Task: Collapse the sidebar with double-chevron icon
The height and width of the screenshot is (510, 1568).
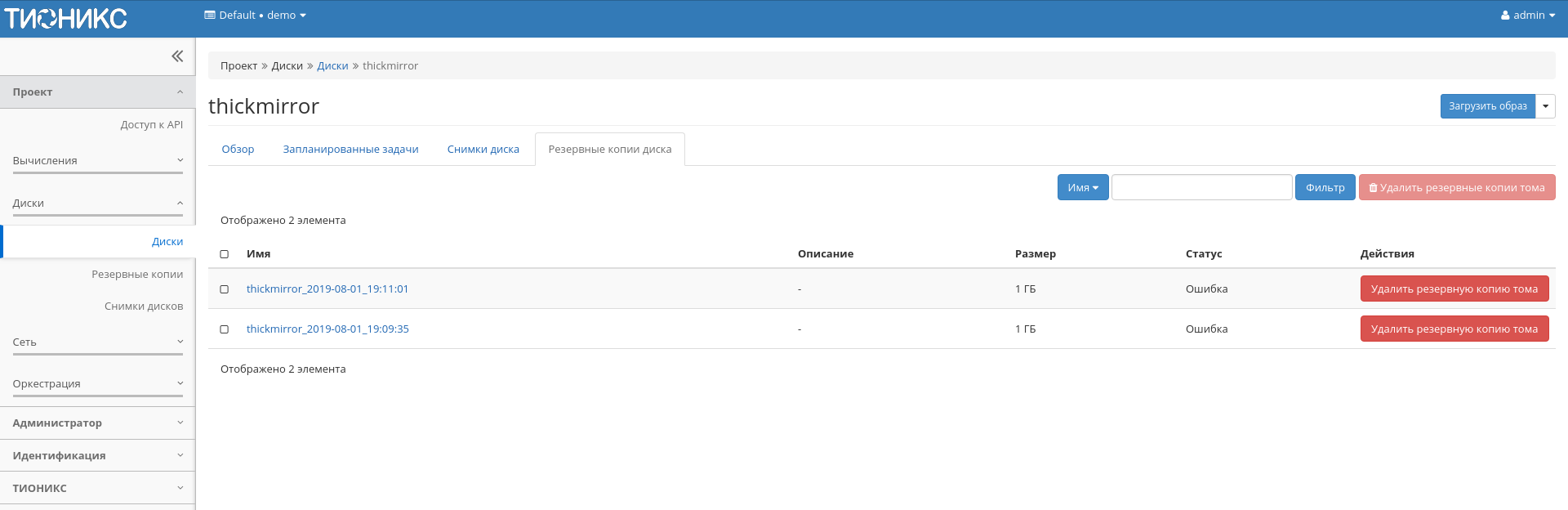Action: (177, 56)
